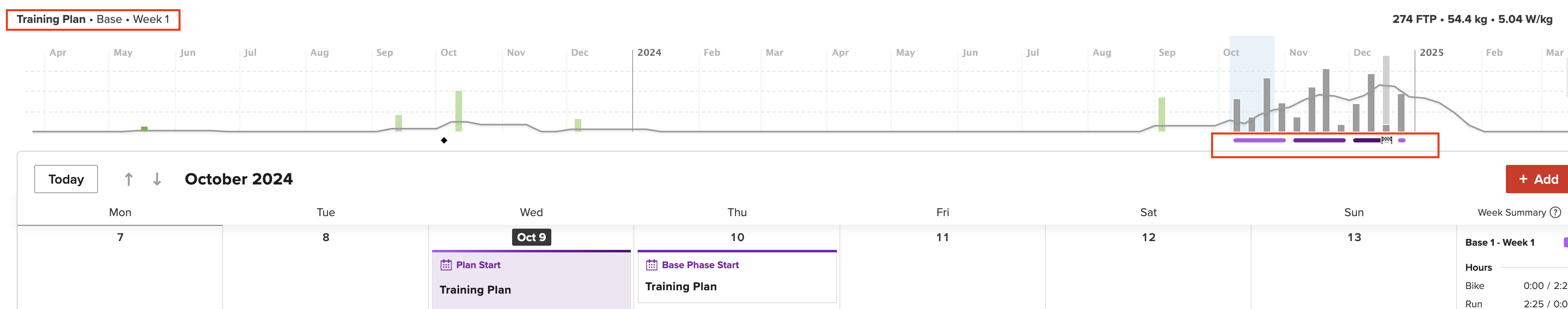This screenshot has width=1568, height=309.
Task: Select the medium purple second phase bar
Action: (x=1319, y=140)
